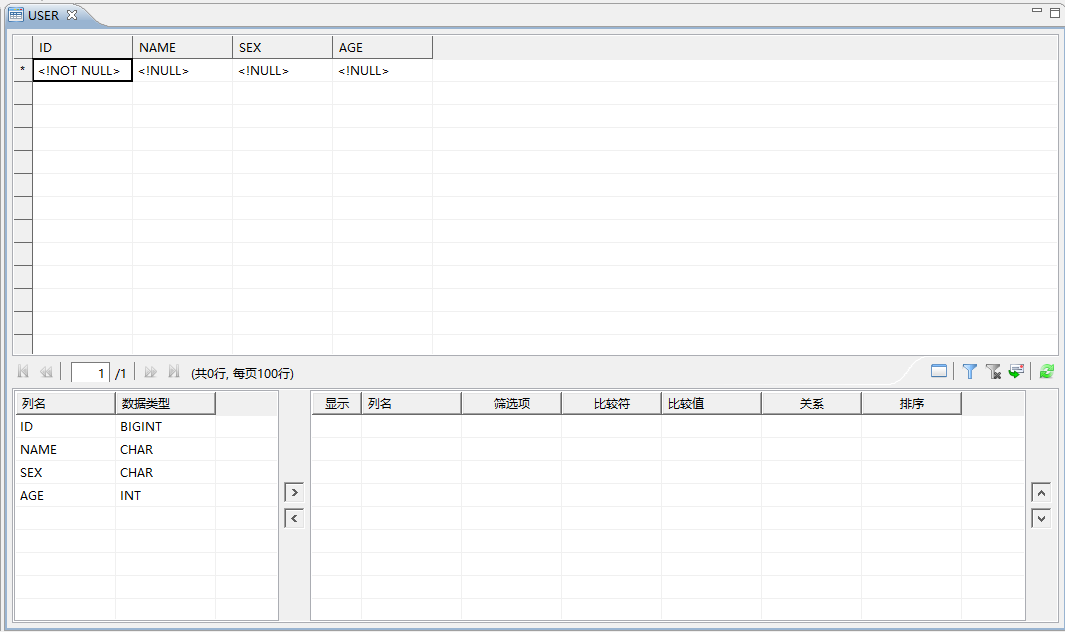Move filter row up with arrow
1065x632 pixels.
[1041, 492]
